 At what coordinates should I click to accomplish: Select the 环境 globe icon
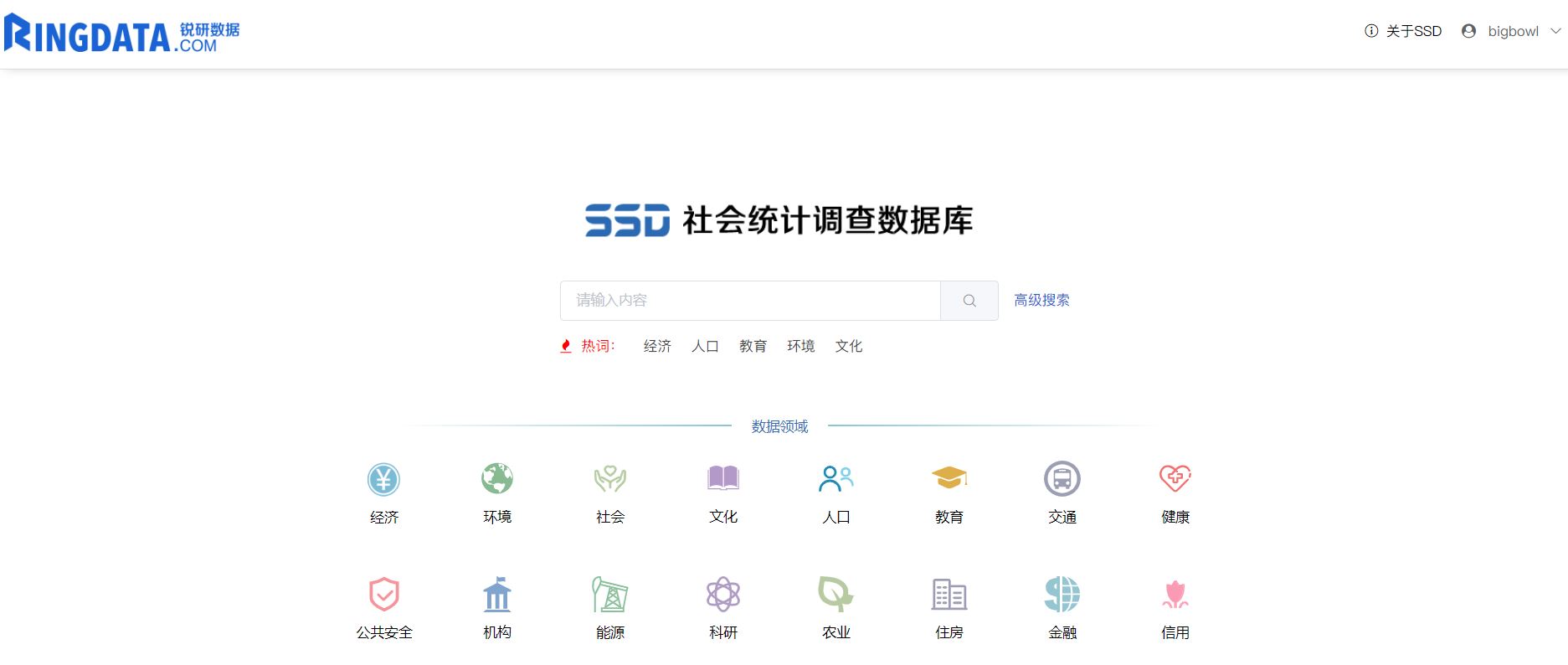pyautogui.click(x=497, y=478)
